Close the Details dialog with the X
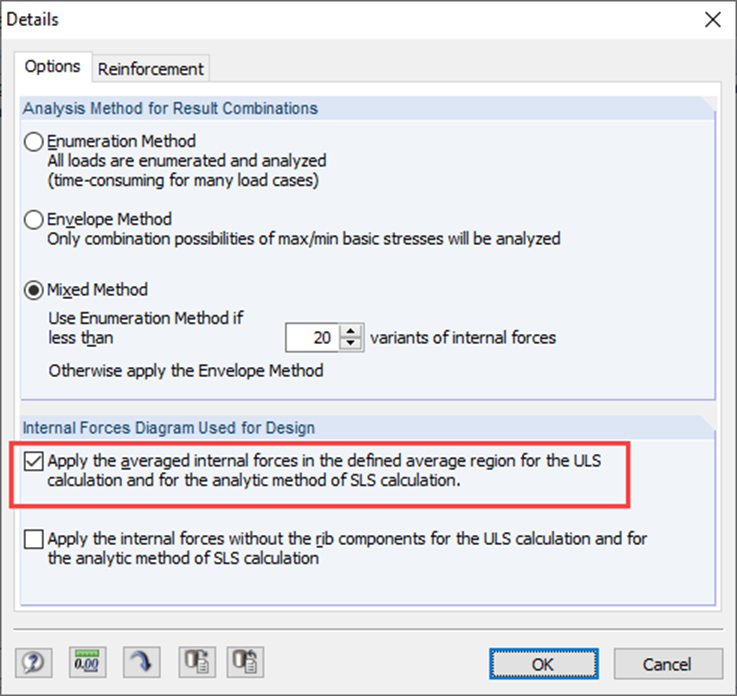 coord(712,19)
